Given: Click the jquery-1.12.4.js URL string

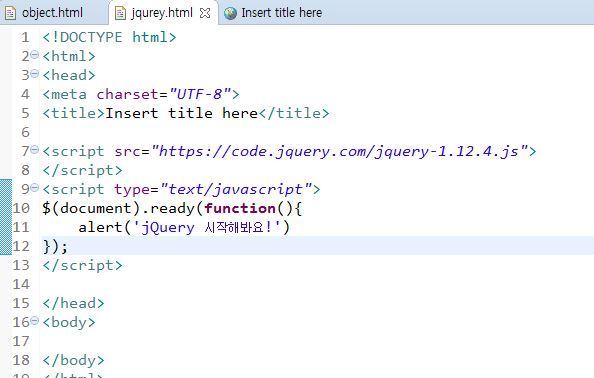Looking at the screenshot, I should click(x=339, y=152).
